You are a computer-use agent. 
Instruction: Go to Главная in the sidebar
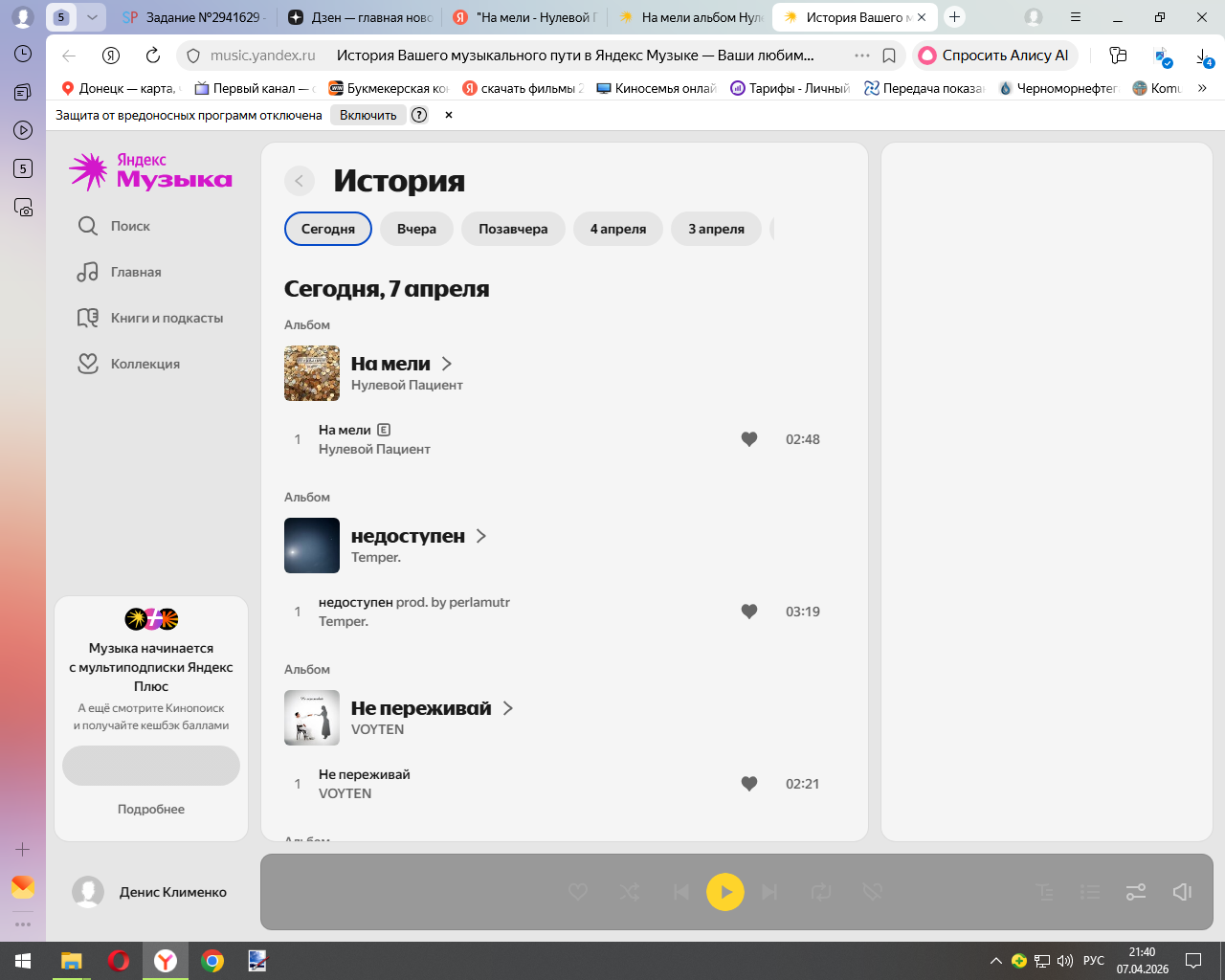coord(120,272)
